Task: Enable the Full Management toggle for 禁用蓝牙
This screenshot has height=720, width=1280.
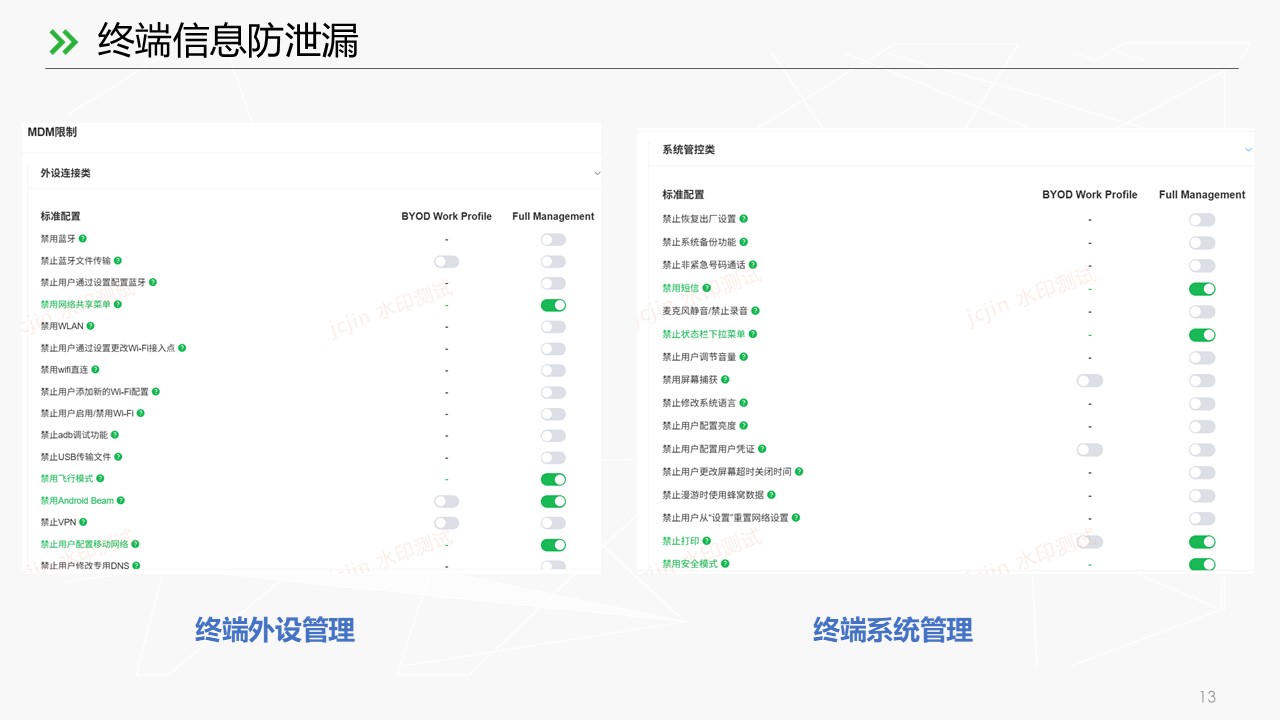Action: (x=553, y=240)
